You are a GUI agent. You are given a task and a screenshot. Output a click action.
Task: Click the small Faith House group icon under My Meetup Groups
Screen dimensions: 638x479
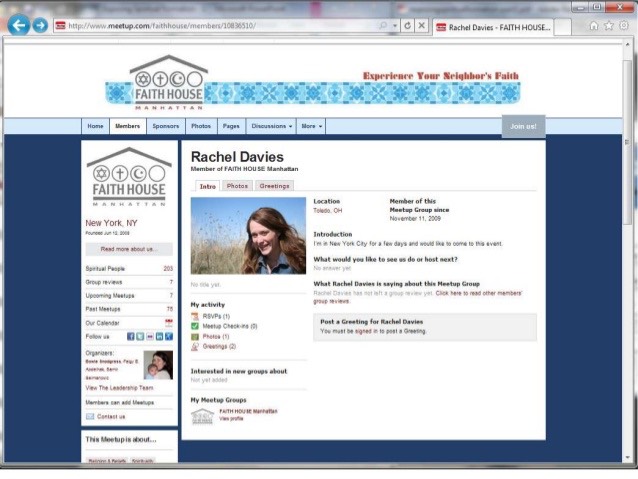[x=202, y=416]
